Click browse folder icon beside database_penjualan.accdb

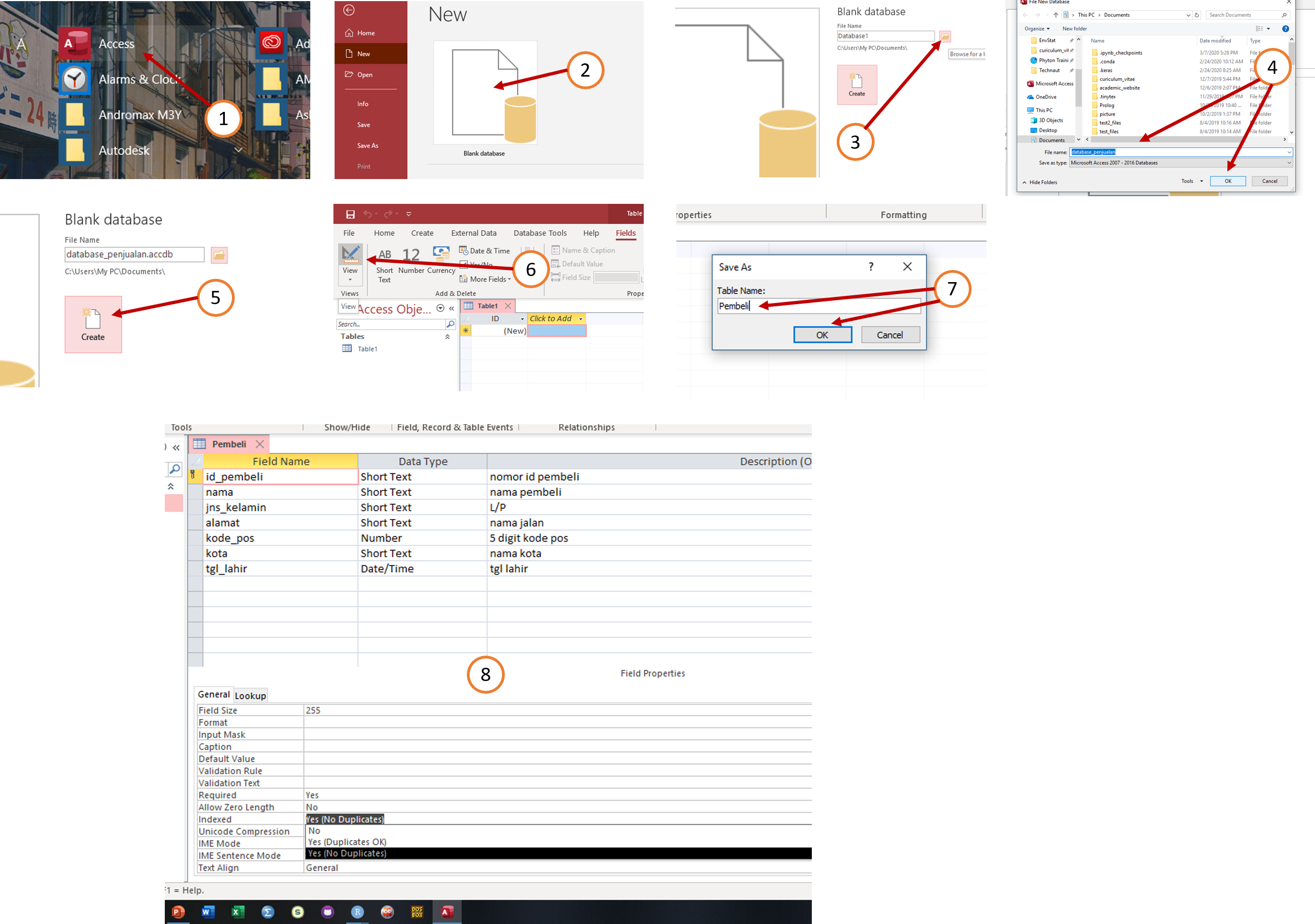[219, 255]
